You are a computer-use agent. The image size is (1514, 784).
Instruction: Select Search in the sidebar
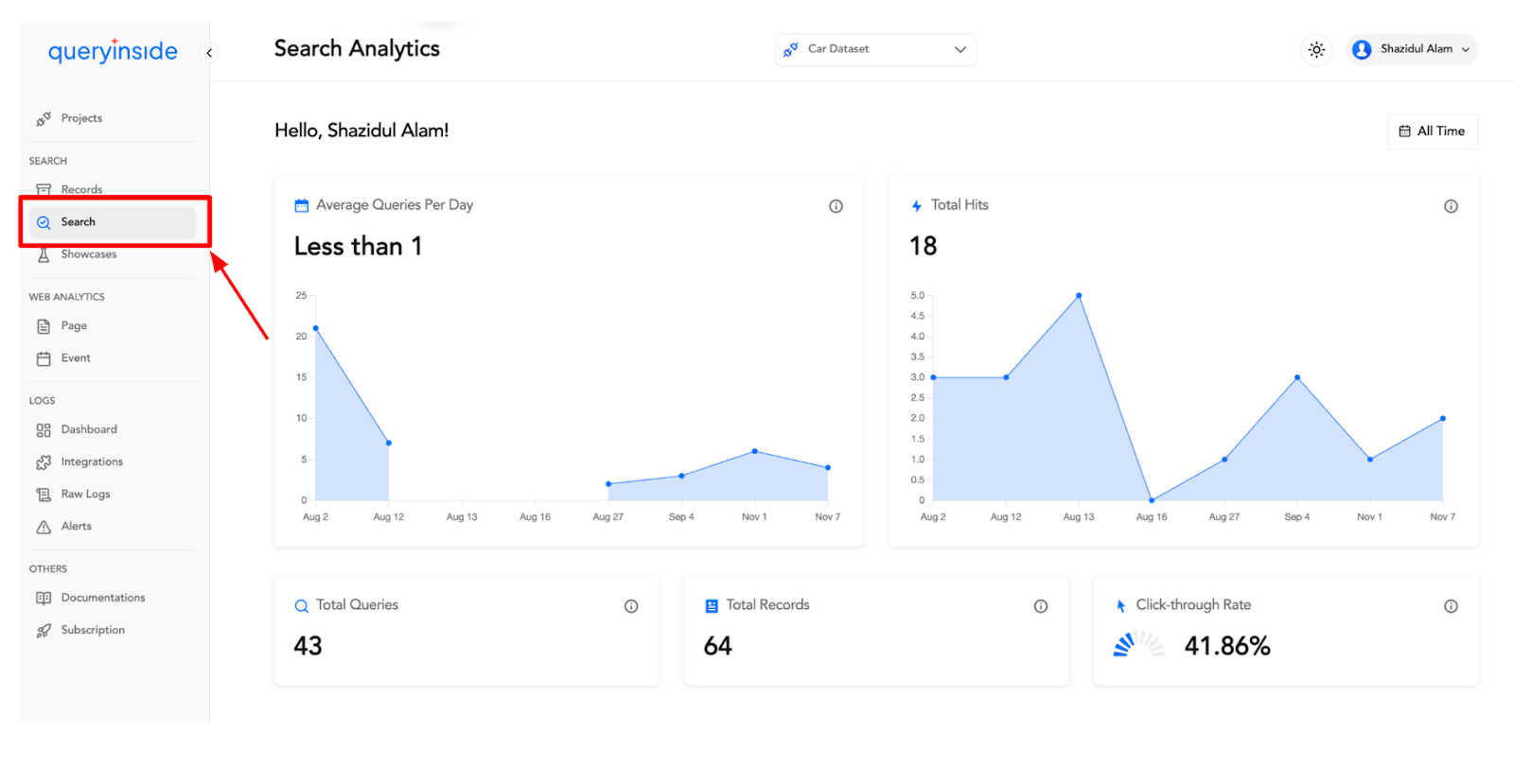[112, 222]
